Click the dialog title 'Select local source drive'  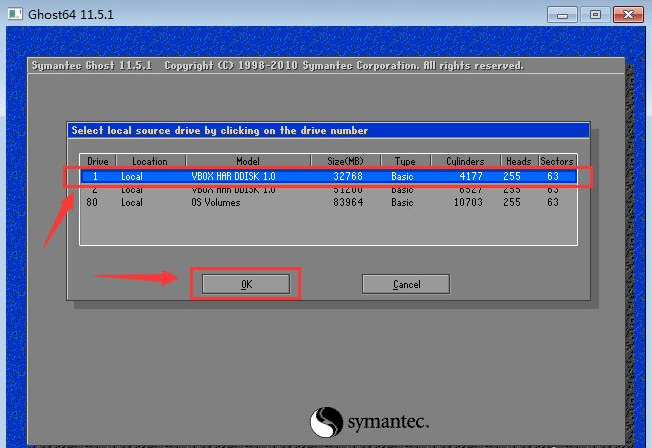coord(220,131)
